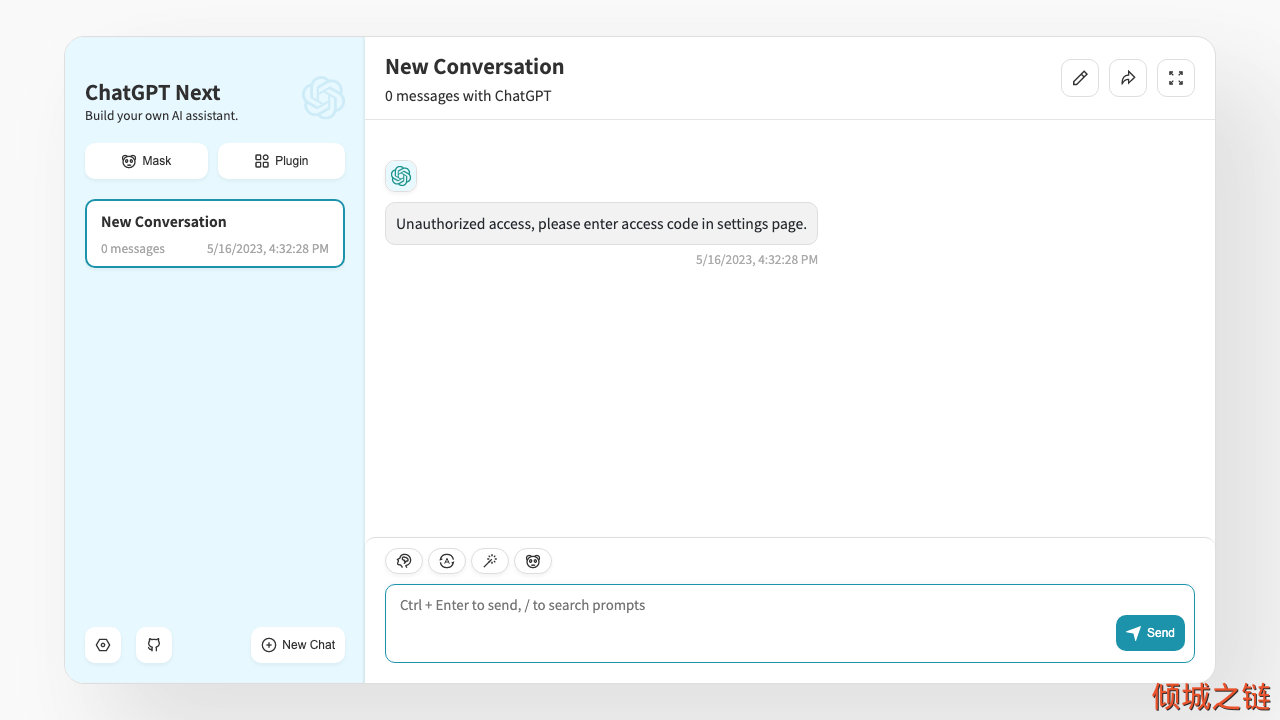Open masks via the panda icon above the input

click(x=533, y=561)
